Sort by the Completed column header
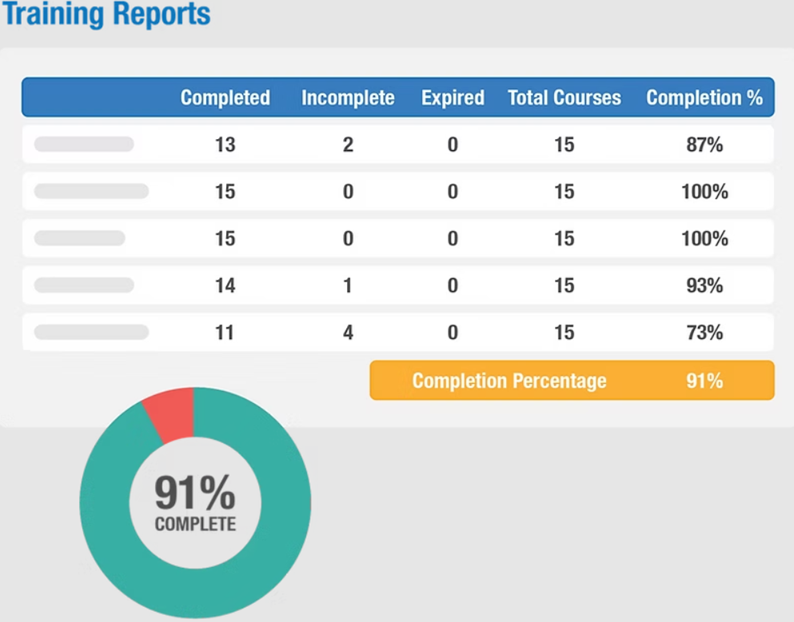This screenshot has width=794, height=622. [x=225, y=98]
